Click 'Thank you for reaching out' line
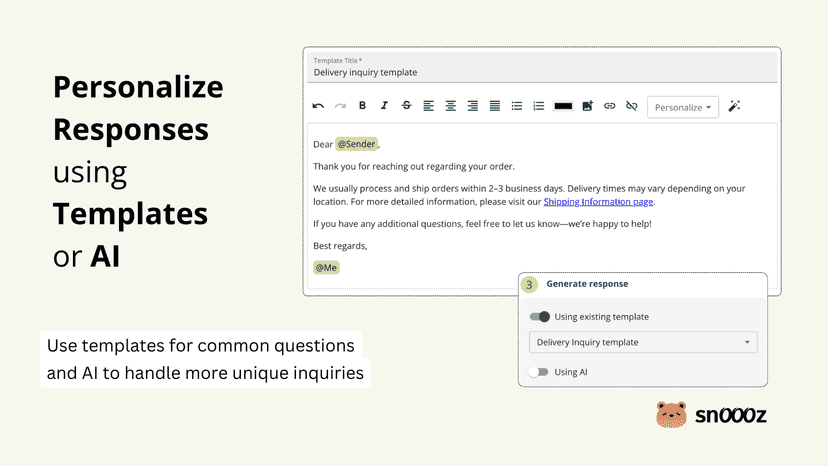828x466 pixels. (x=413, y=166)
